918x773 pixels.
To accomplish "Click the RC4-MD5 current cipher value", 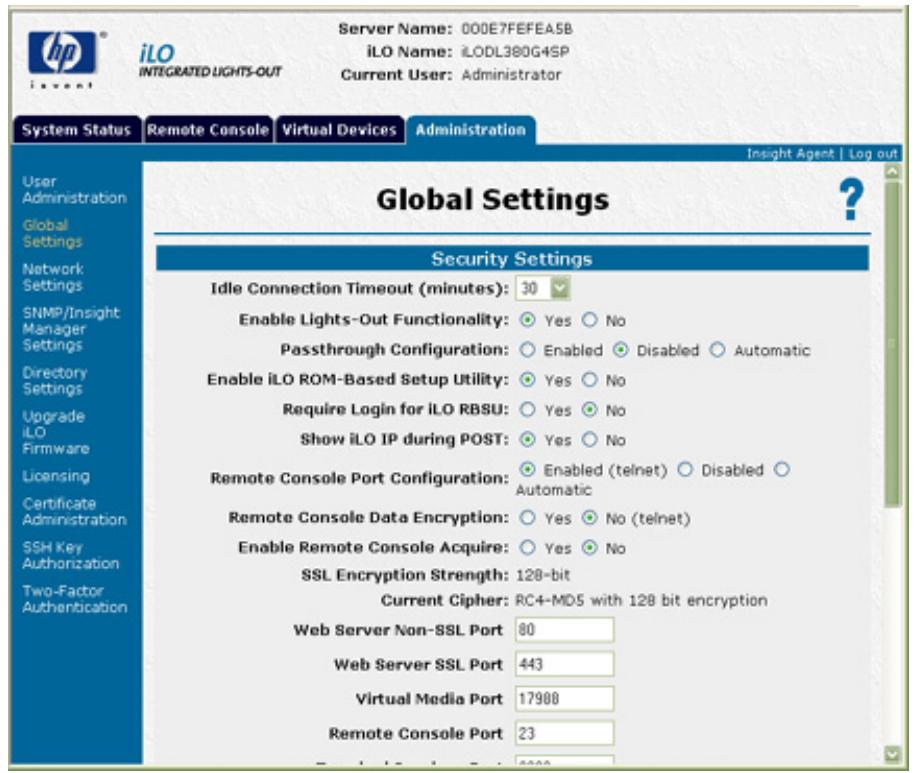I will [x=641, y=601].
